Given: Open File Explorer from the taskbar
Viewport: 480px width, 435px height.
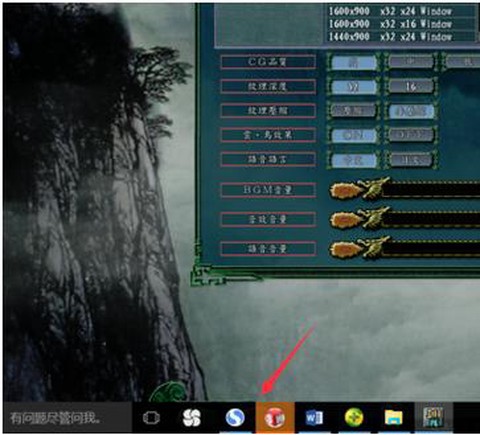Looking at the screenshot, I should [394, 417].
